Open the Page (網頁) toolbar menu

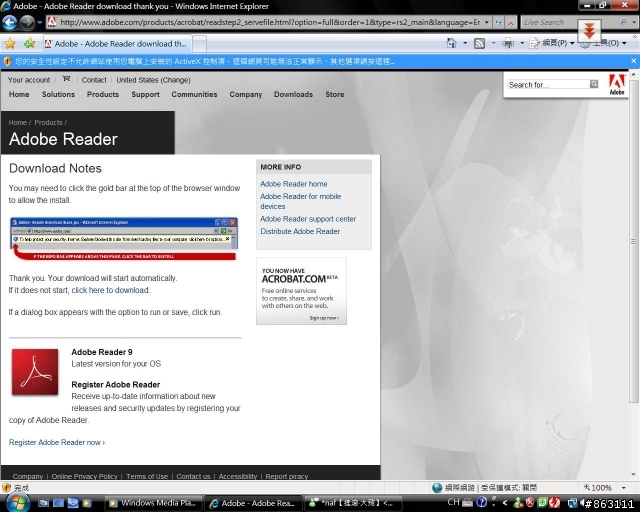[x=551, y=43]
